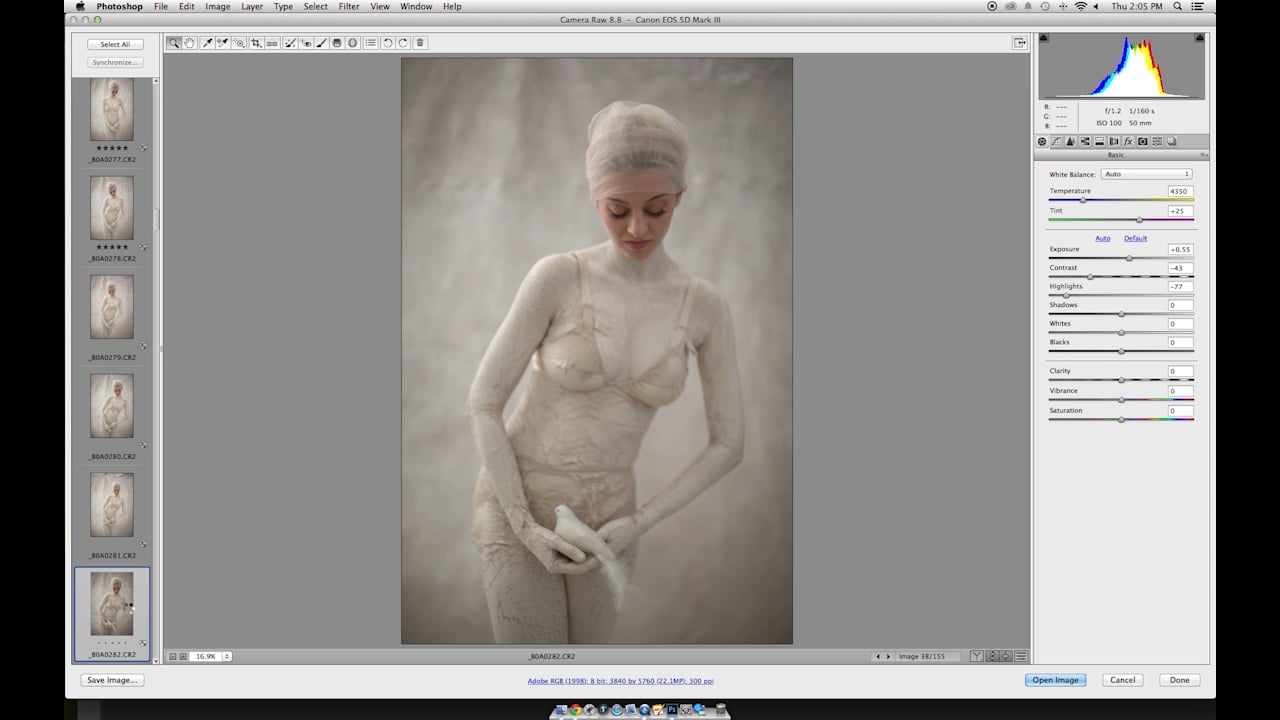Click the Select All button

click(115, 44)
